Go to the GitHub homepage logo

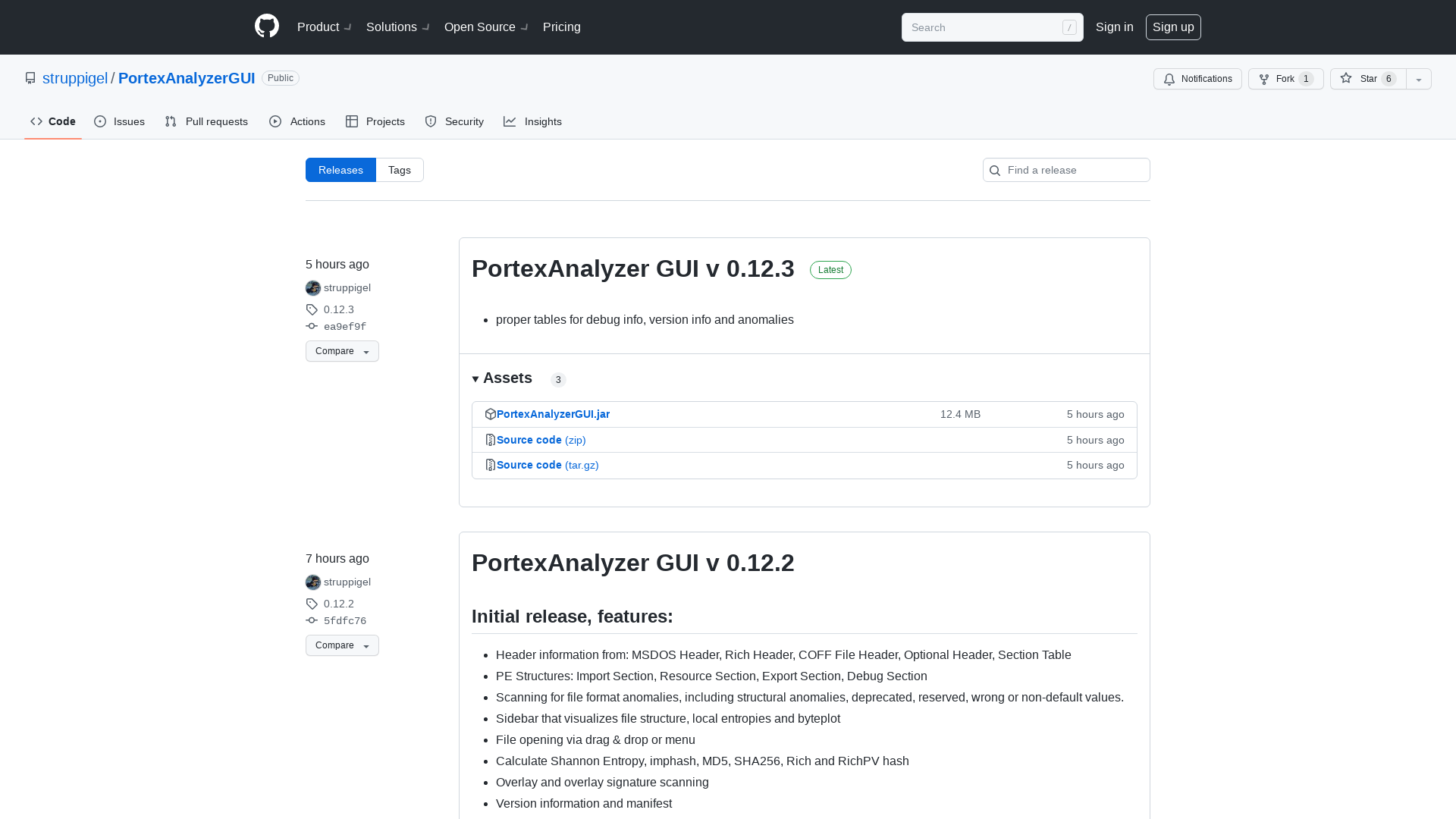tap(267, 27)
